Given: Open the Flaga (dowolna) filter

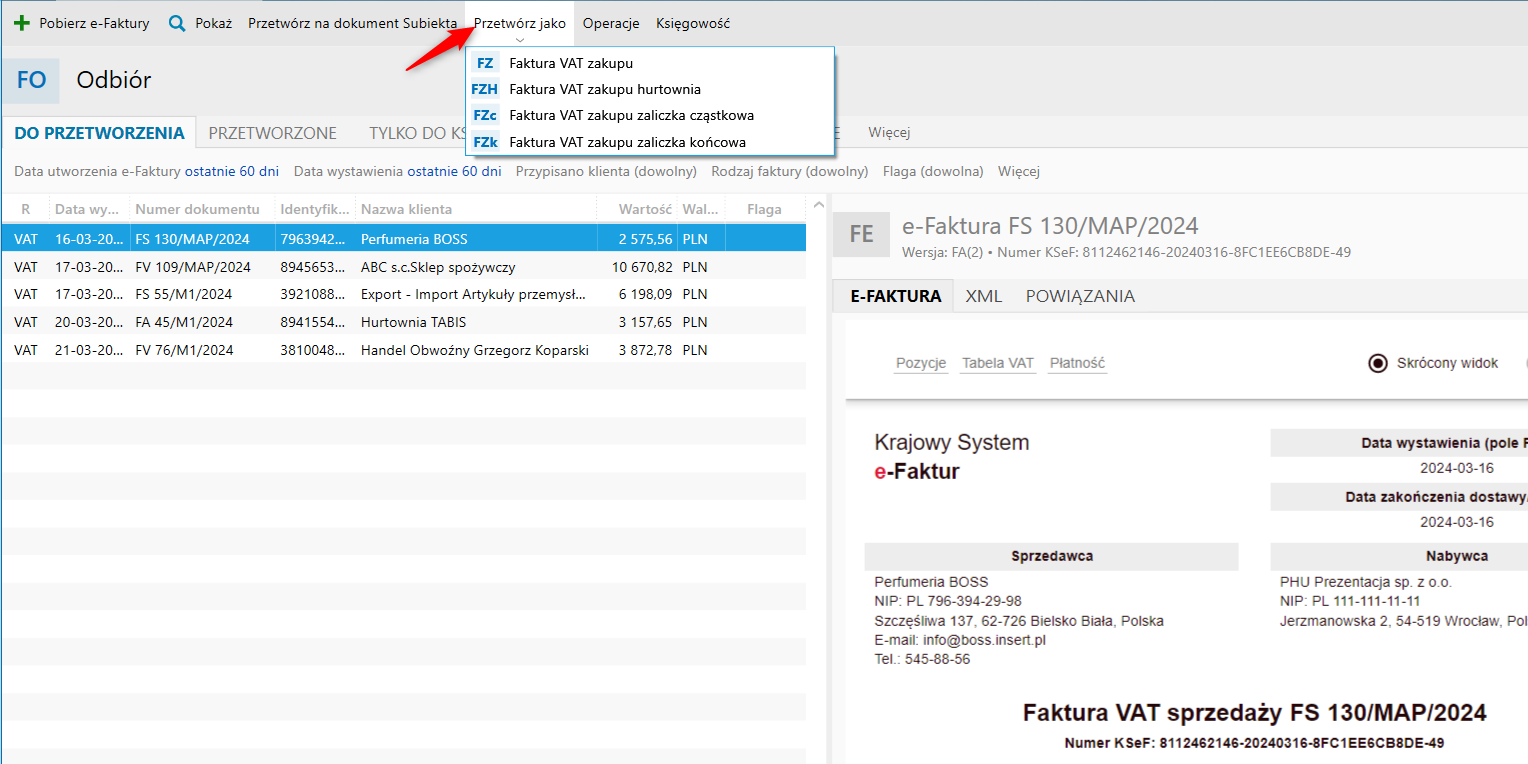Looking at the screenshot, I should pyautogui.click(x=933, y=171).
